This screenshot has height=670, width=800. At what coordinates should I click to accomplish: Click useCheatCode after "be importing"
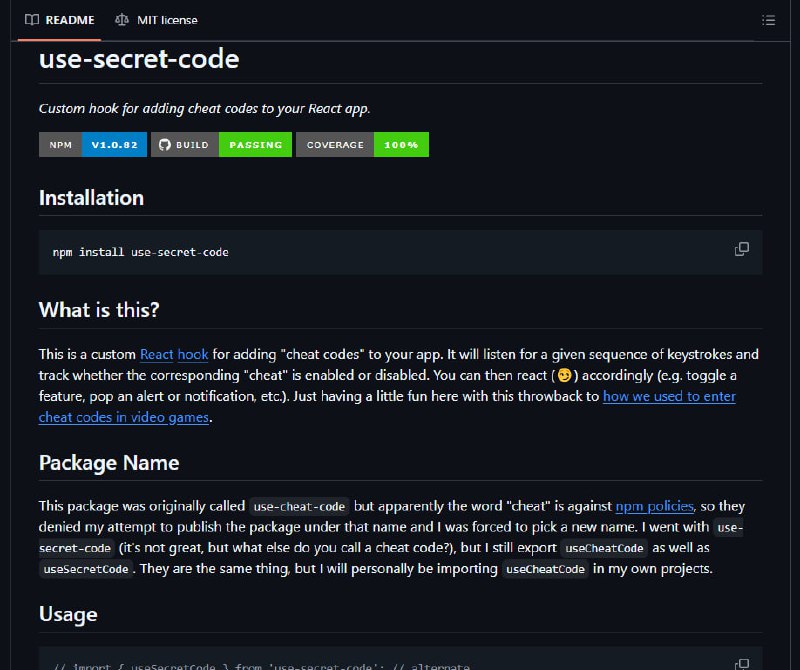click(x=545, y=569)
